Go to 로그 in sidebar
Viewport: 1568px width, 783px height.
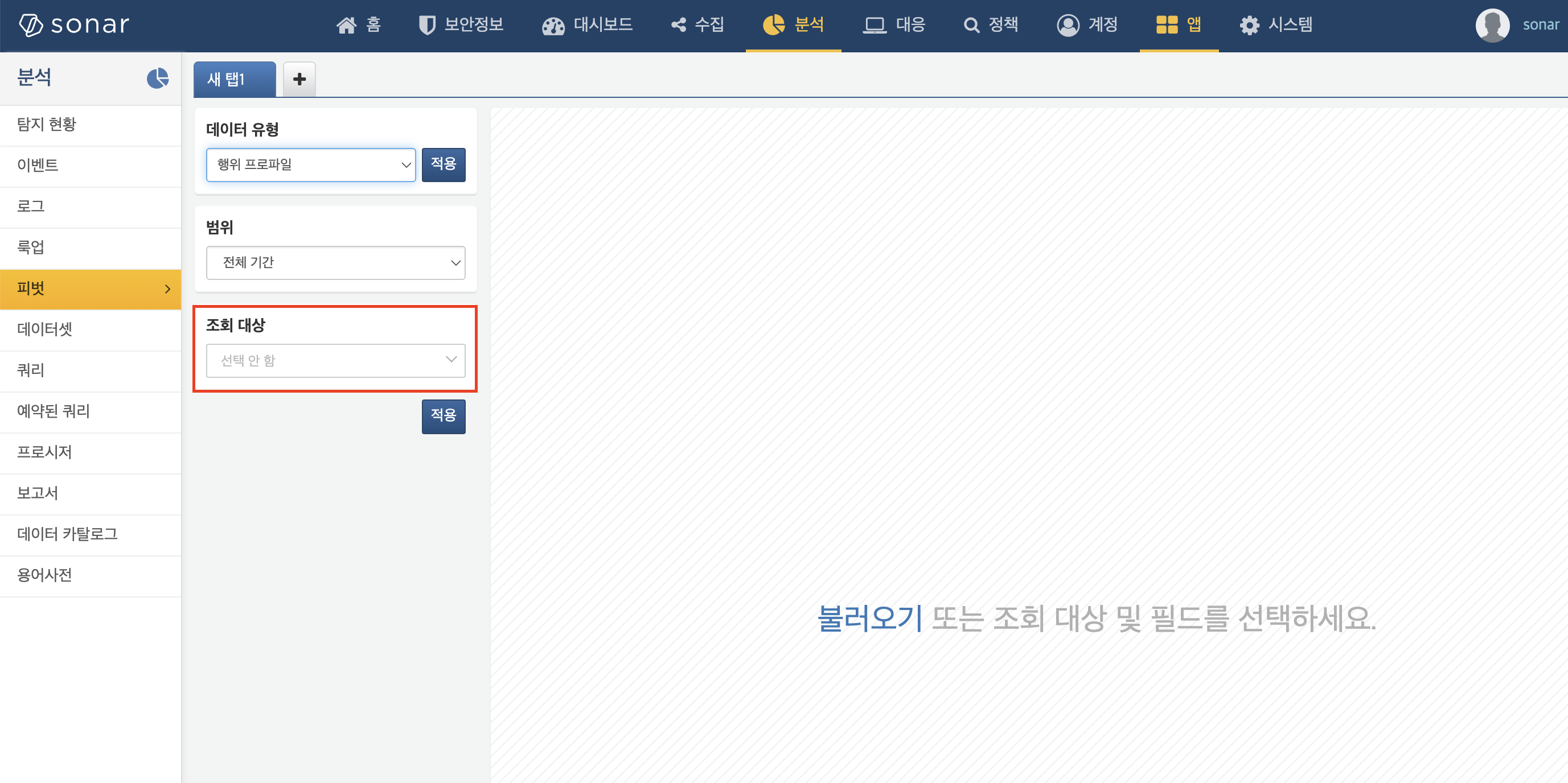coord(90,207)
